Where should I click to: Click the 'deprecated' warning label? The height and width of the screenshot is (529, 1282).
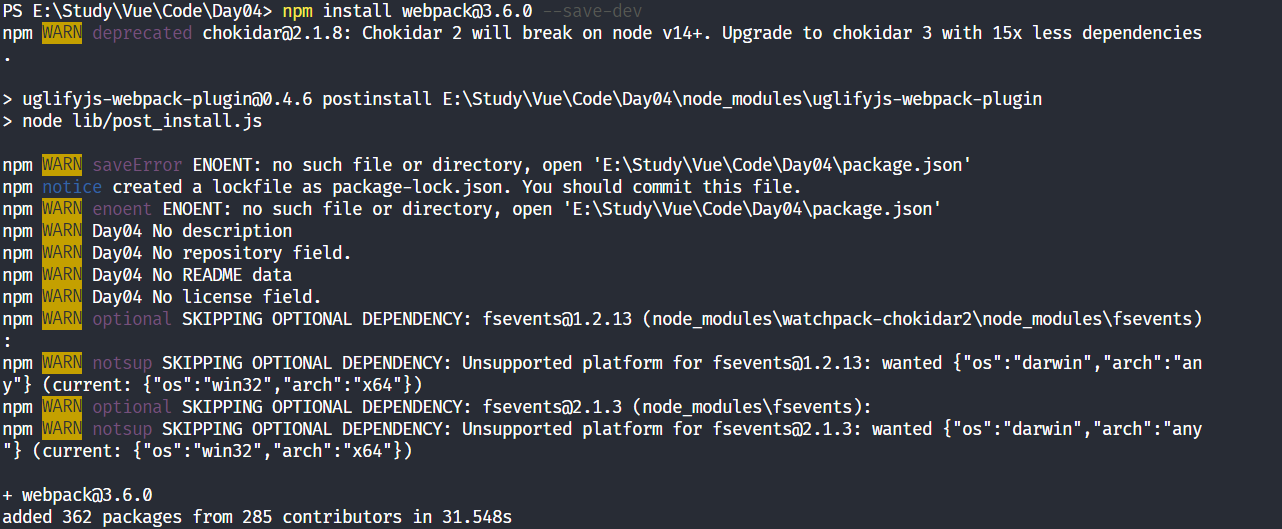coord(142,33)
